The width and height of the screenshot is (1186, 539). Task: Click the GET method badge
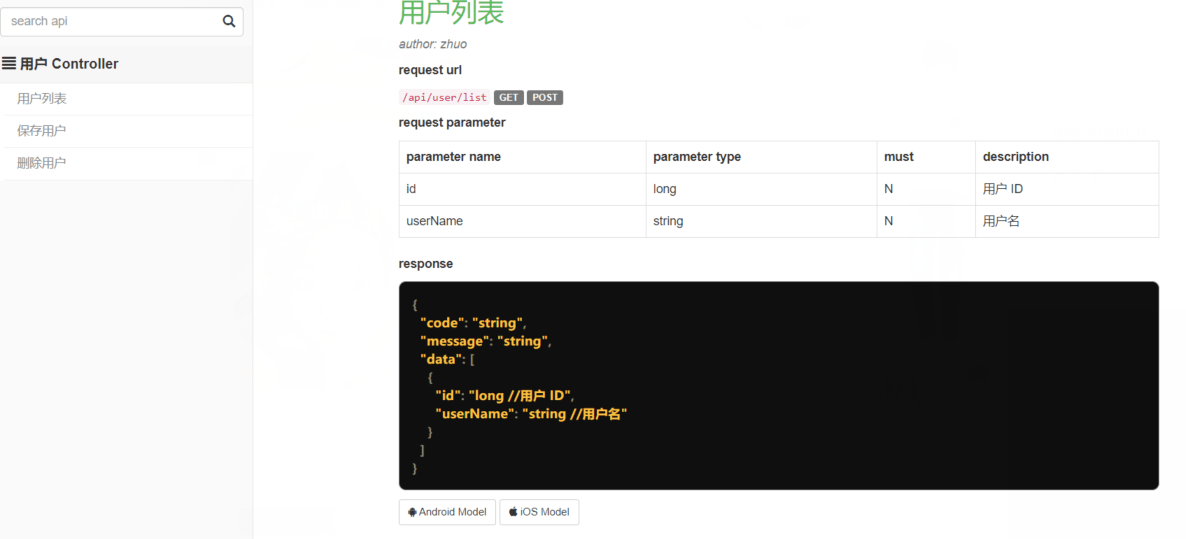point(508,97)
